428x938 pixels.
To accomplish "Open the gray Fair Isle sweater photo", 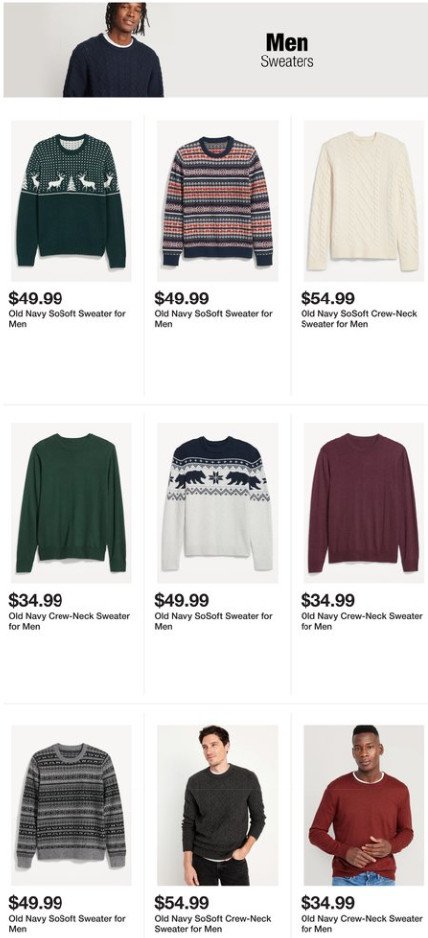I will (71, 805).
